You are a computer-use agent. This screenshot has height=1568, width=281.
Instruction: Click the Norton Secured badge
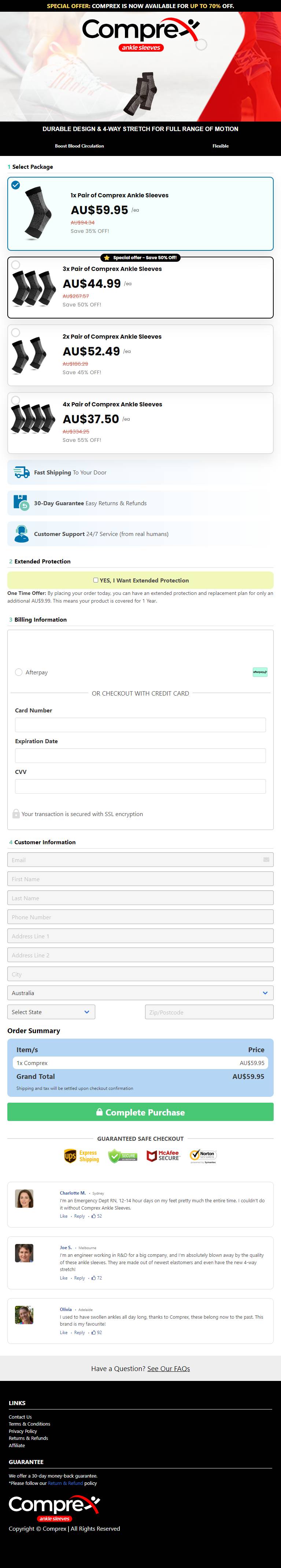pyautogui.click(x=204, y=1155)
